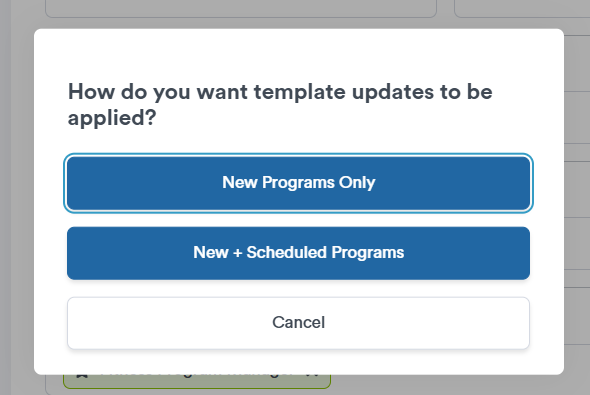Image resolution: width=590 pixels, height=395 pixels.
Task: Dismiss the dialog using the Cancel button
Action: coord(298,323)
